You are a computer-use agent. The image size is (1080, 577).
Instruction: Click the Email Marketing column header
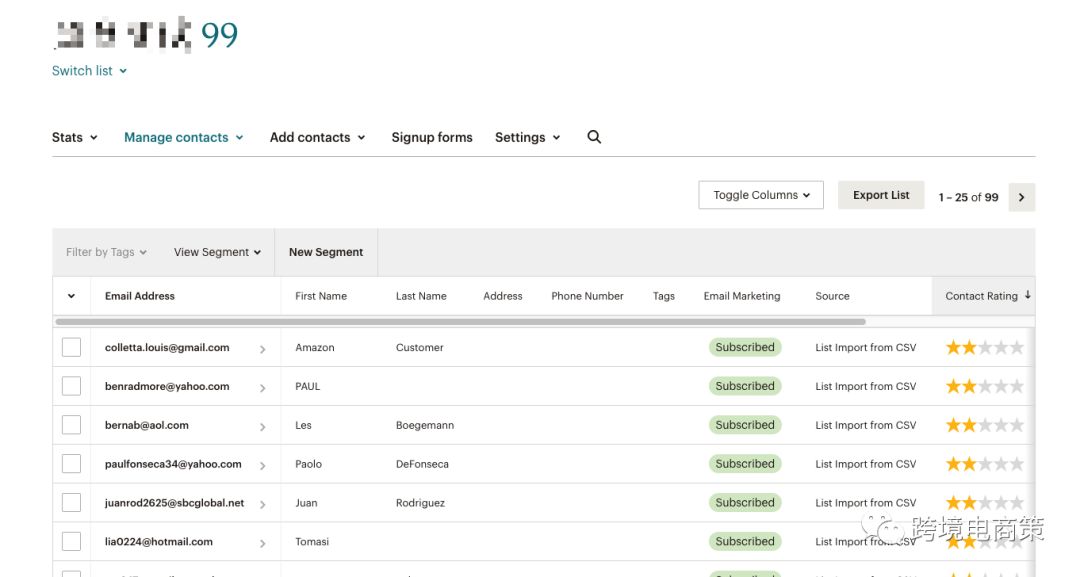[x=742, y=296]
